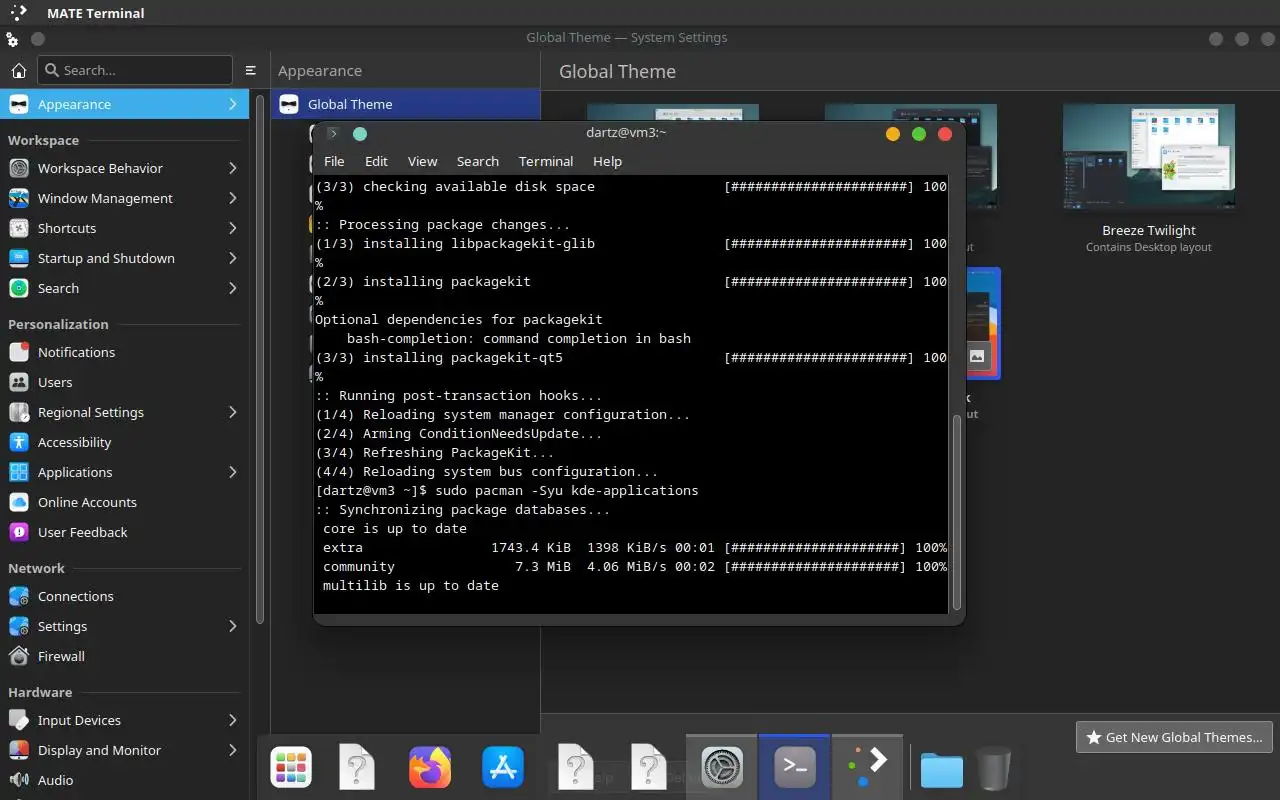Click the User Feedback purple icon
The image size is (1280, 800).
tap(19, 532)
